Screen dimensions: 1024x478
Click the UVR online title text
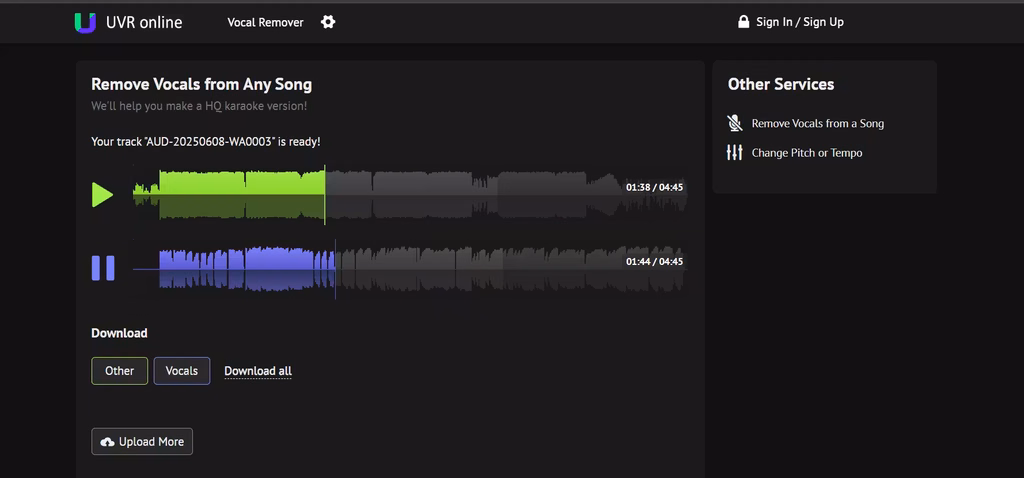point(144,22)
